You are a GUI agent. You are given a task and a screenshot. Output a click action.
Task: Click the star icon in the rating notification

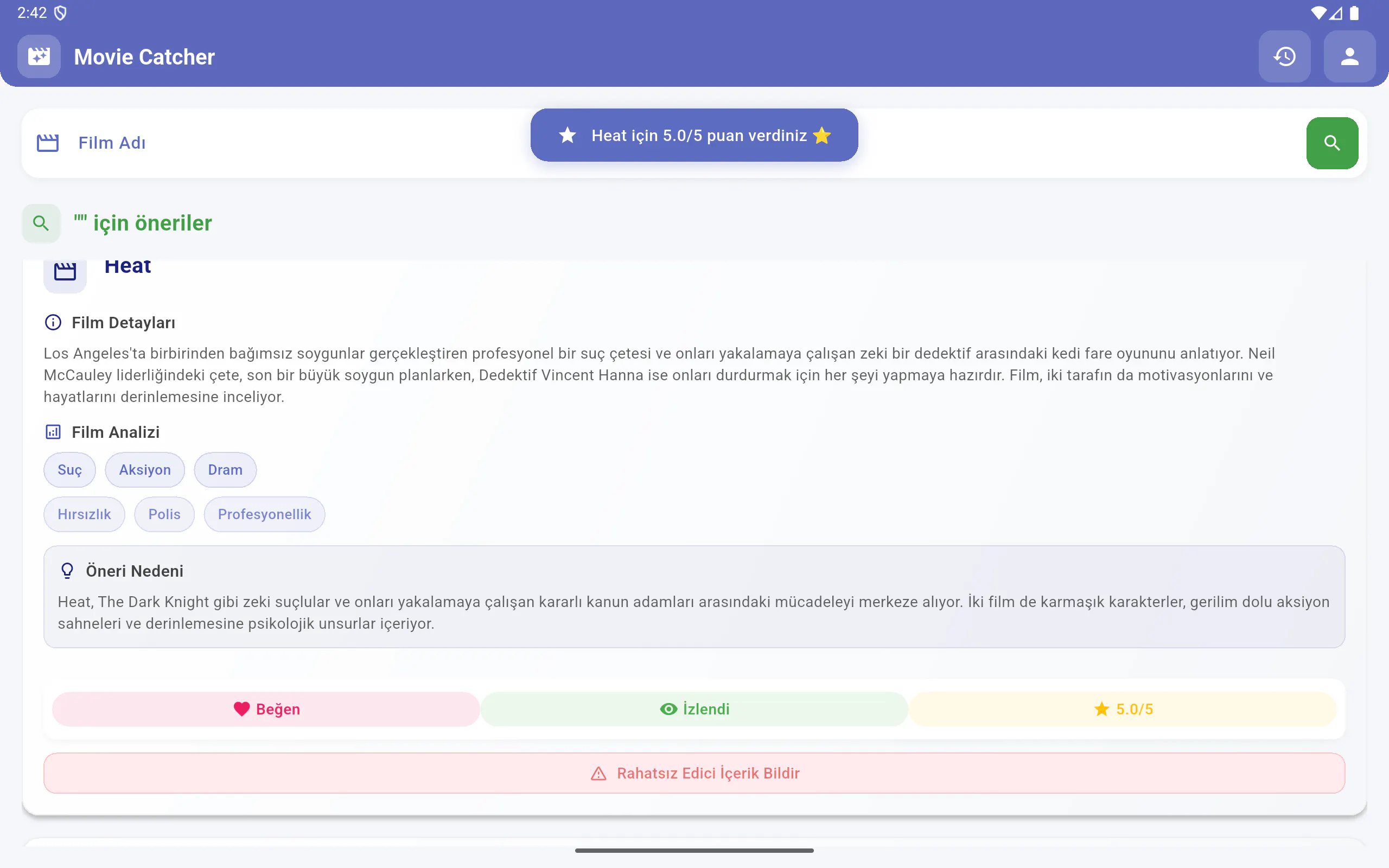point(568,135)
